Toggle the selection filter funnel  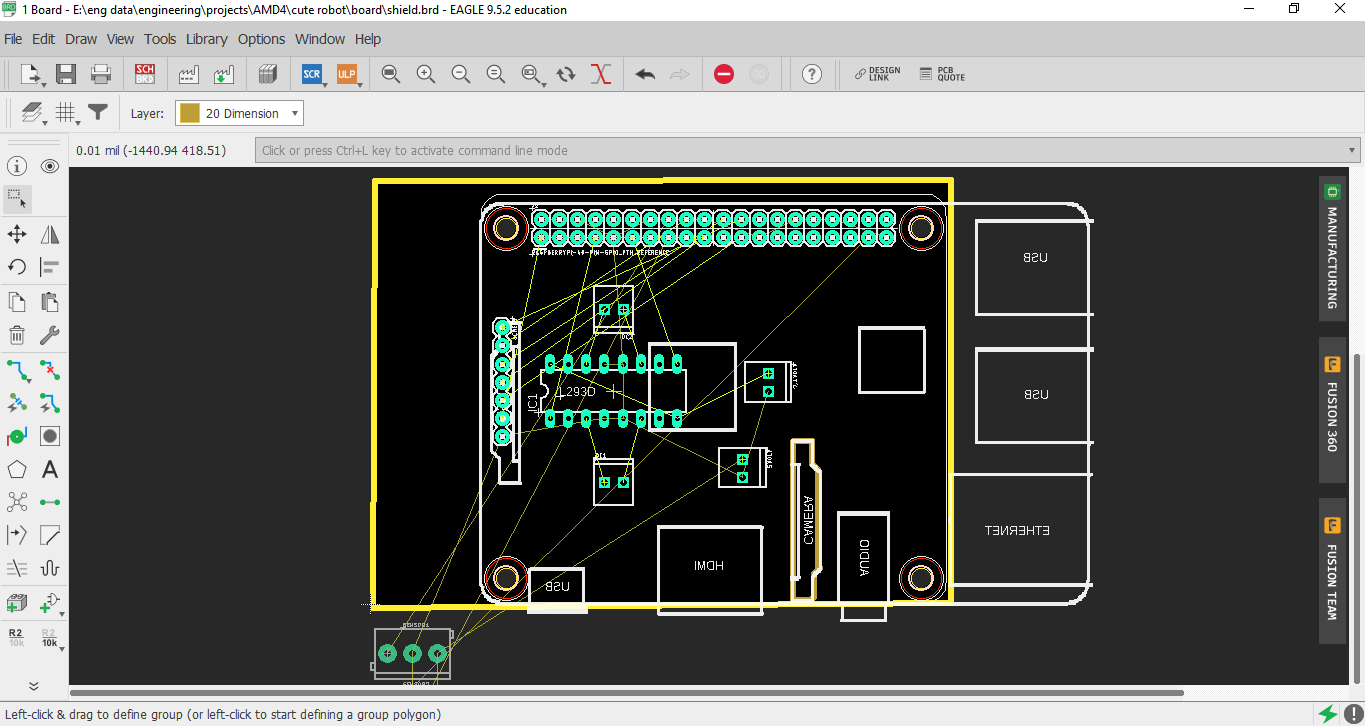click(x=98, y=113)
